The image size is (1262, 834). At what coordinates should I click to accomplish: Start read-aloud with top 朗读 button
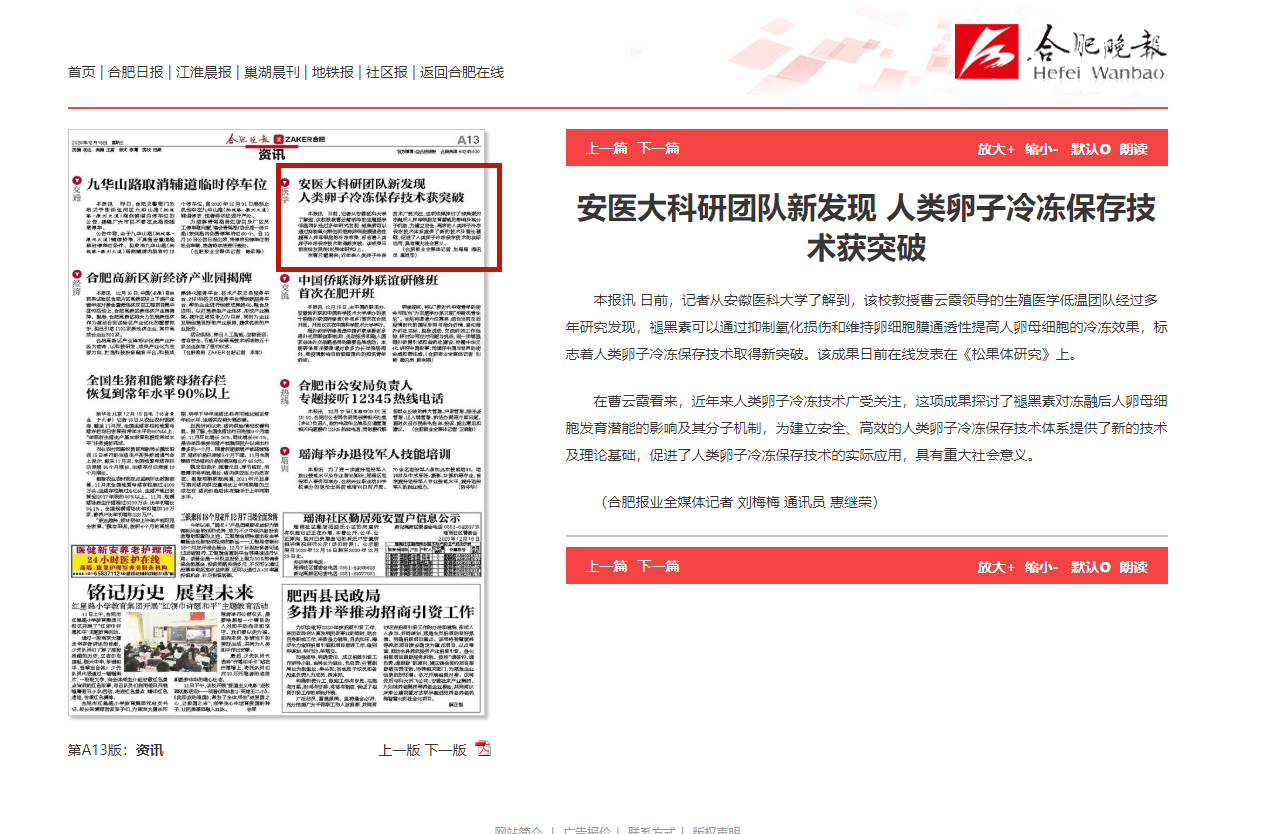coord(1133,149)
